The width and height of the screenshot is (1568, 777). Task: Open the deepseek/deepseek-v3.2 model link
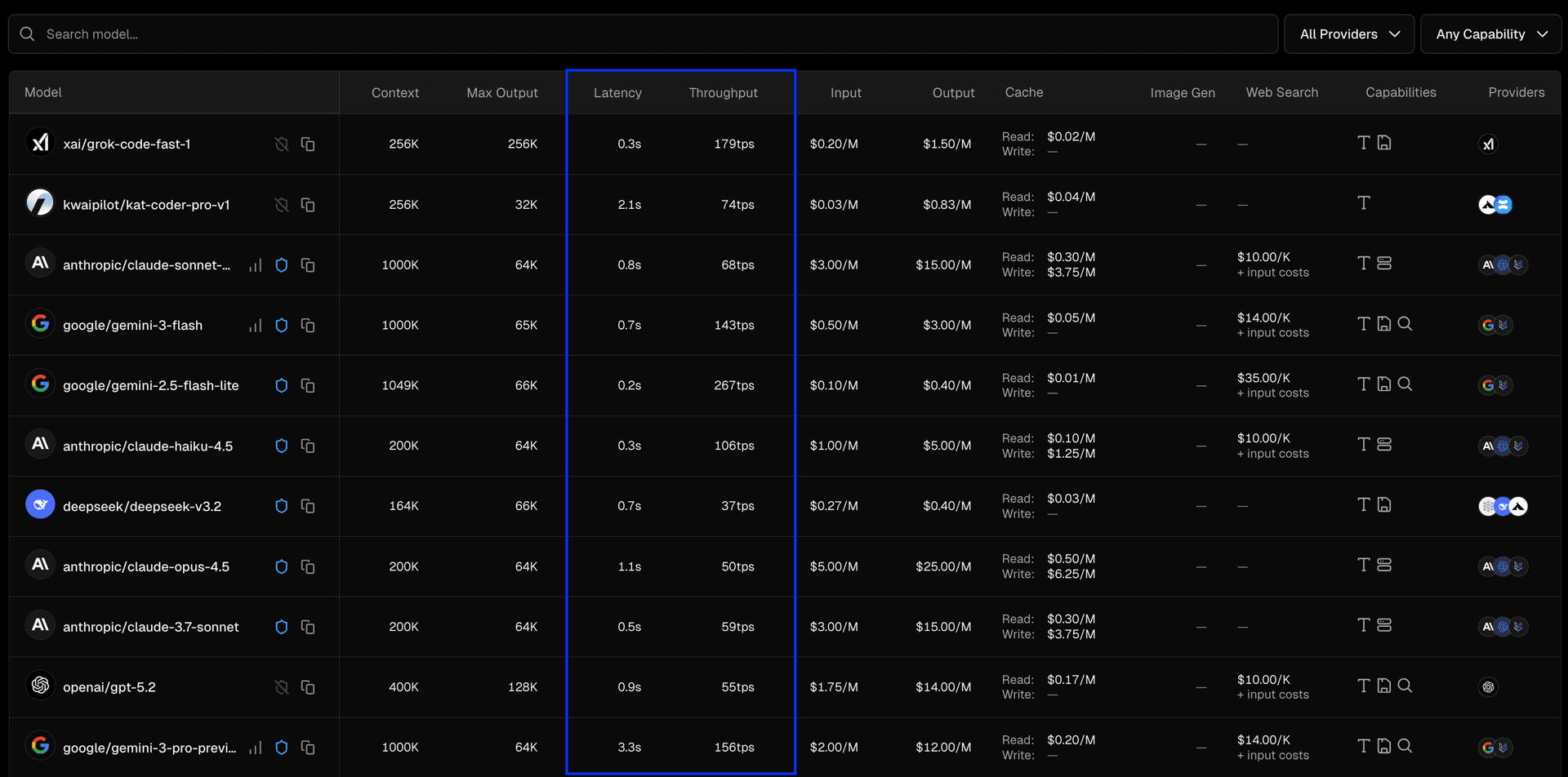(x=142, y=506)
